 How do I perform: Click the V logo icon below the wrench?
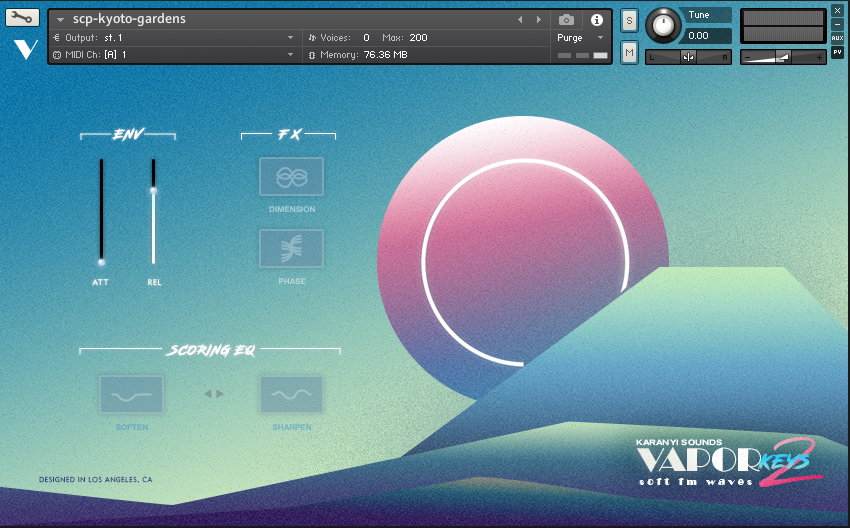point(25,49)
